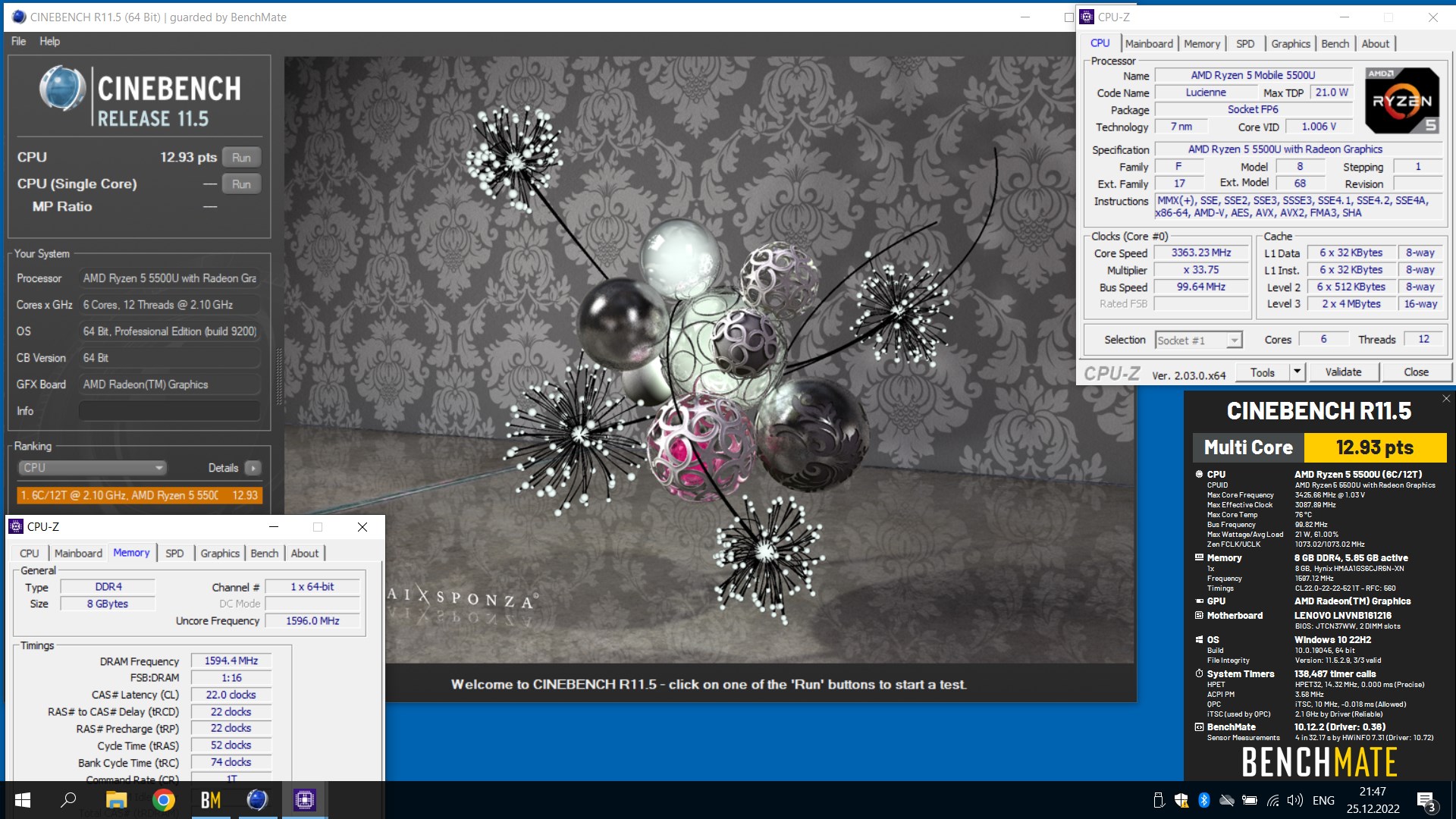Click the System Timers icon in BenchMate panel

1199,673
